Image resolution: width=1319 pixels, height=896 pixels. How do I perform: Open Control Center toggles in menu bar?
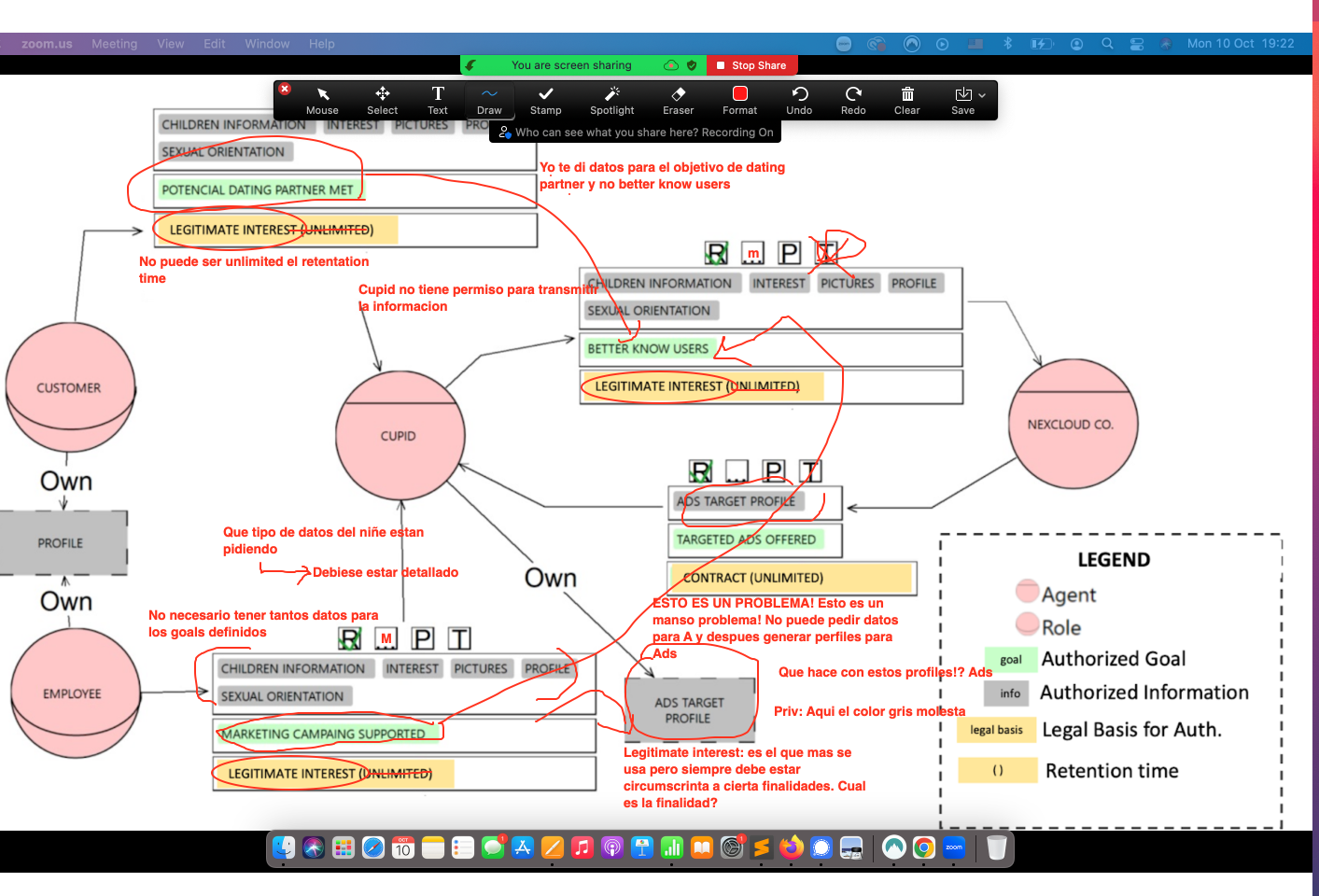tap(1136, 44)
